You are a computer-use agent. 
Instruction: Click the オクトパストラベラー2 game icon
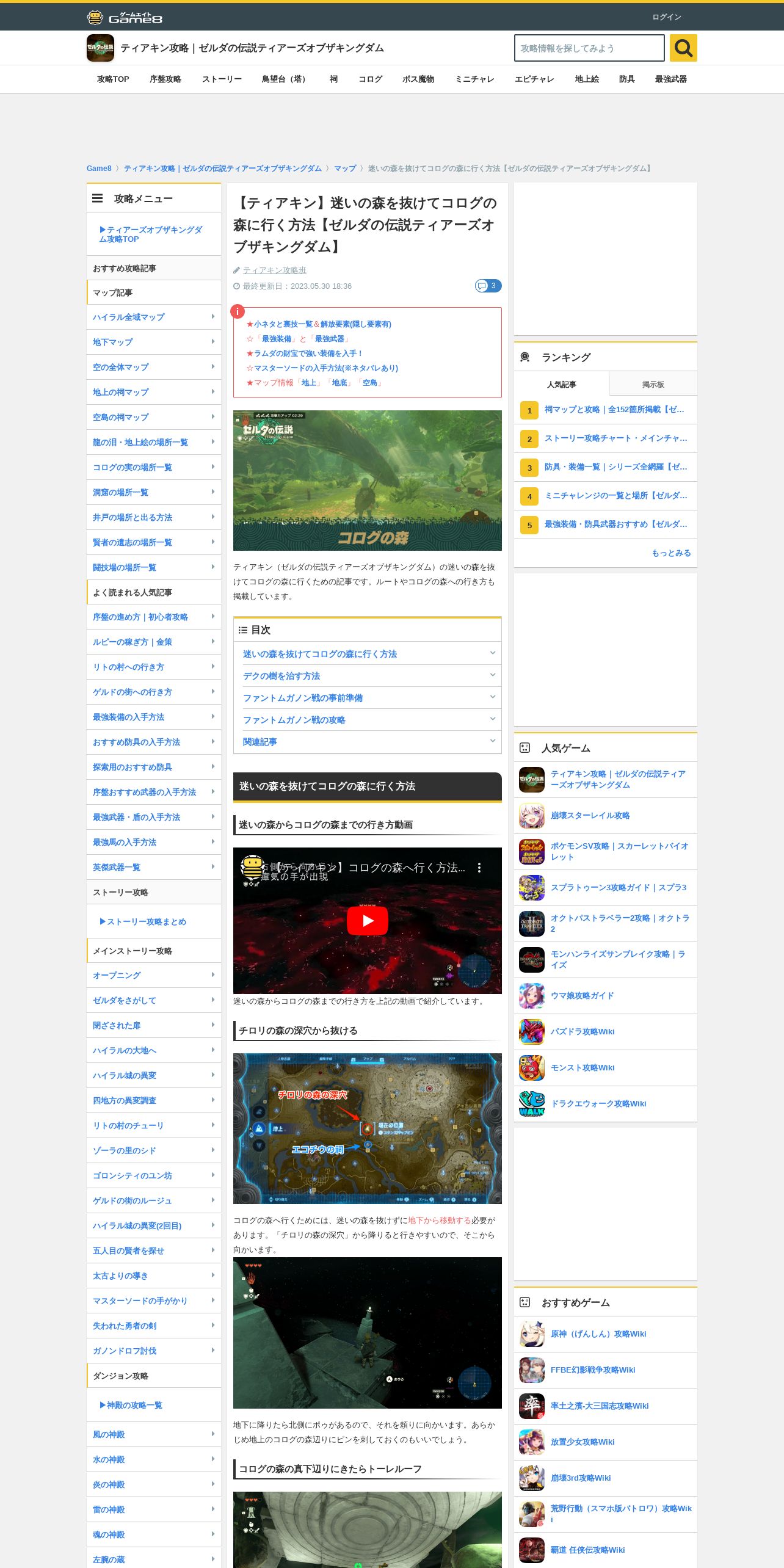click(532, 924)
